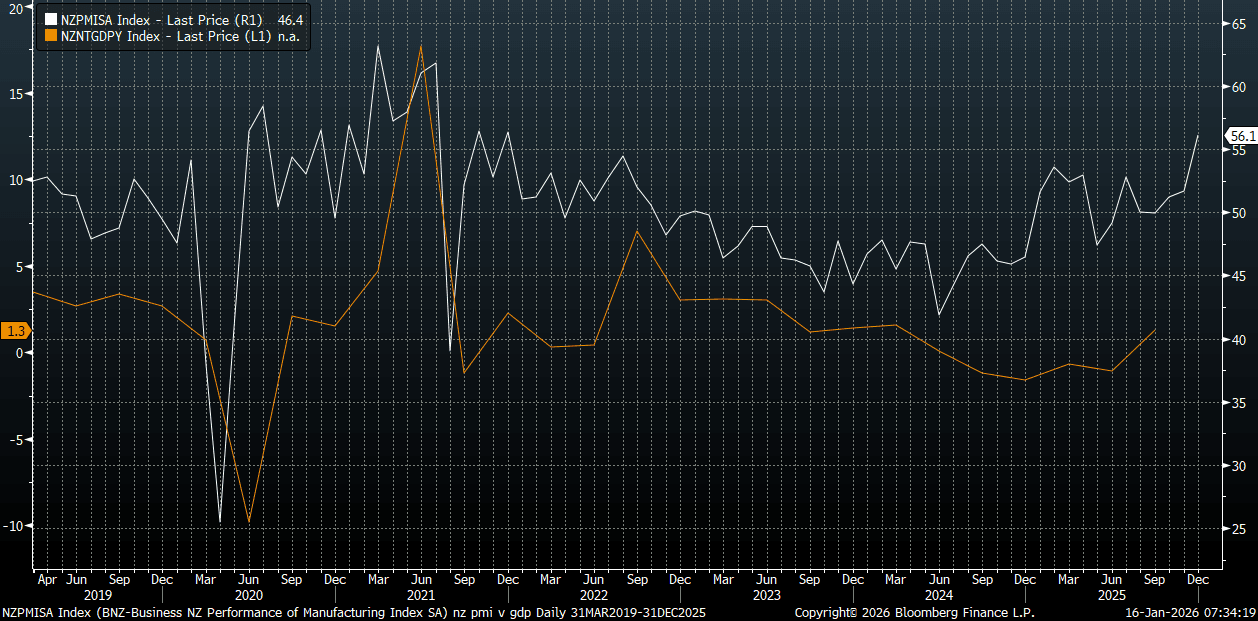This screenshot has width=1258, height=621.
Task: Click the 2022 year label on the time axis
Action: pyautogui.click(x=593, y=594)
